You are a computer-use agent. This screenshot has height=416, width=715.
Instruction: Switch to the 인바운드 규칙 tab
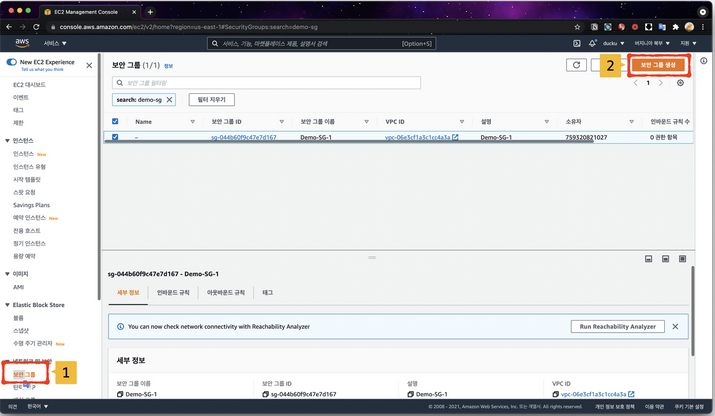[173, 292]
